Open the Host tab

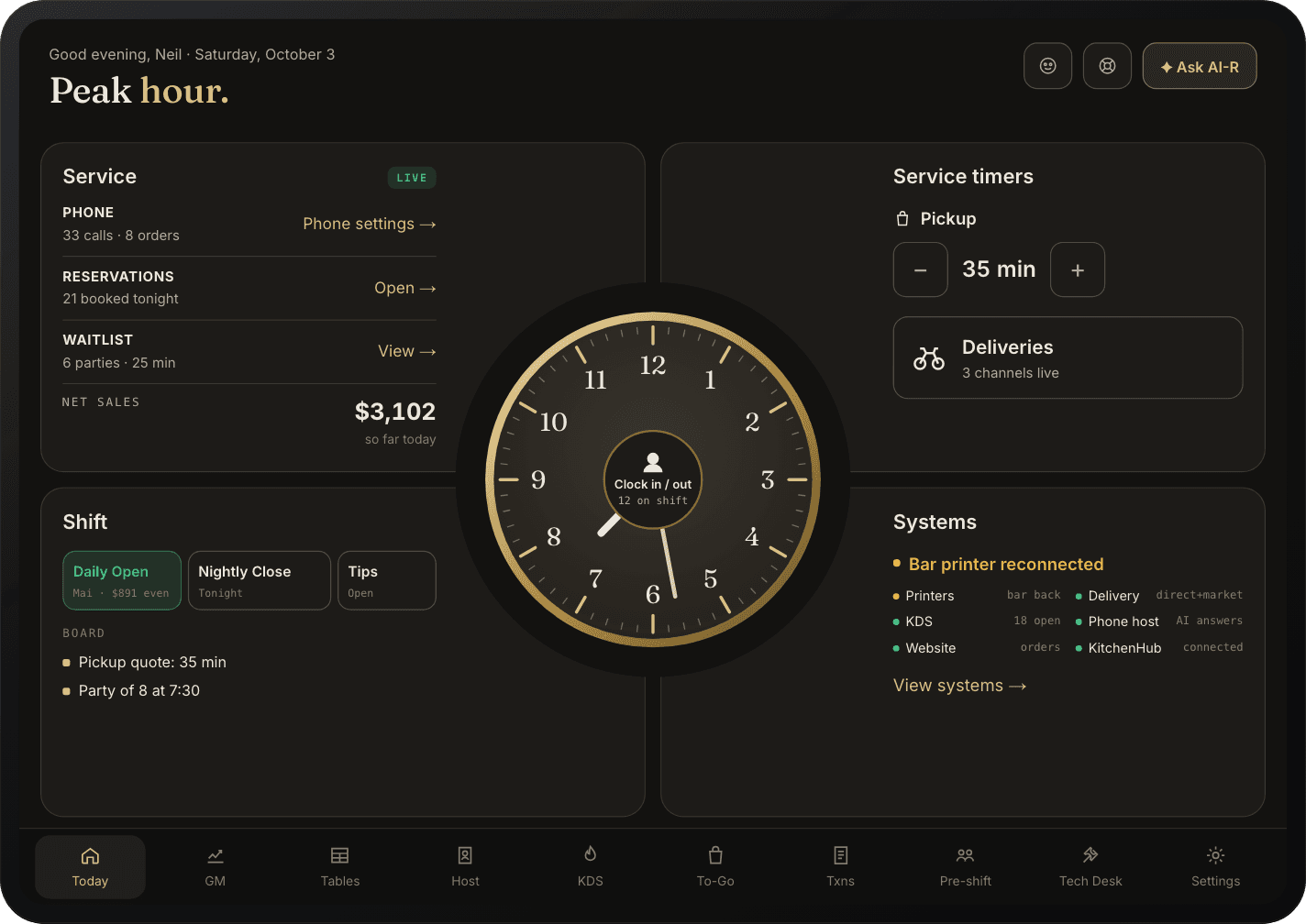pyautogui.click(x=465, y=867)
